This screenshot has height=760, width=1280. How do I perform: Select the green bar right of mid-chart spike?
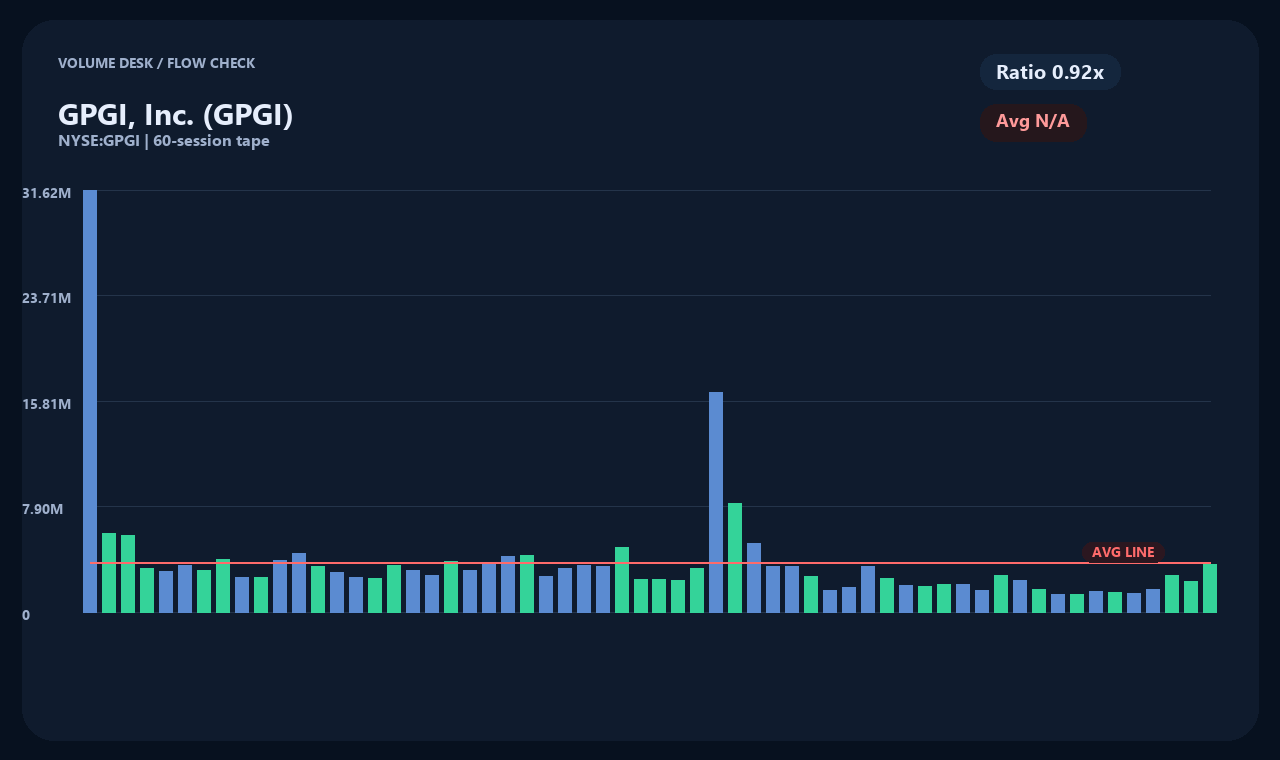tap(735, 558)
